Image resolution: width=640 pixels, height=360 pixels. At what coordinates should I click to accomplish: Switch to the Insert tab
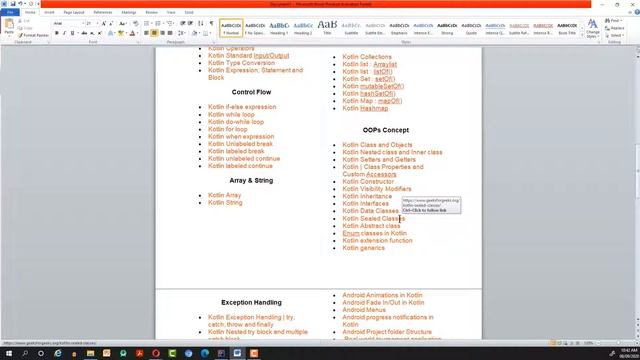tap(49, 13)
